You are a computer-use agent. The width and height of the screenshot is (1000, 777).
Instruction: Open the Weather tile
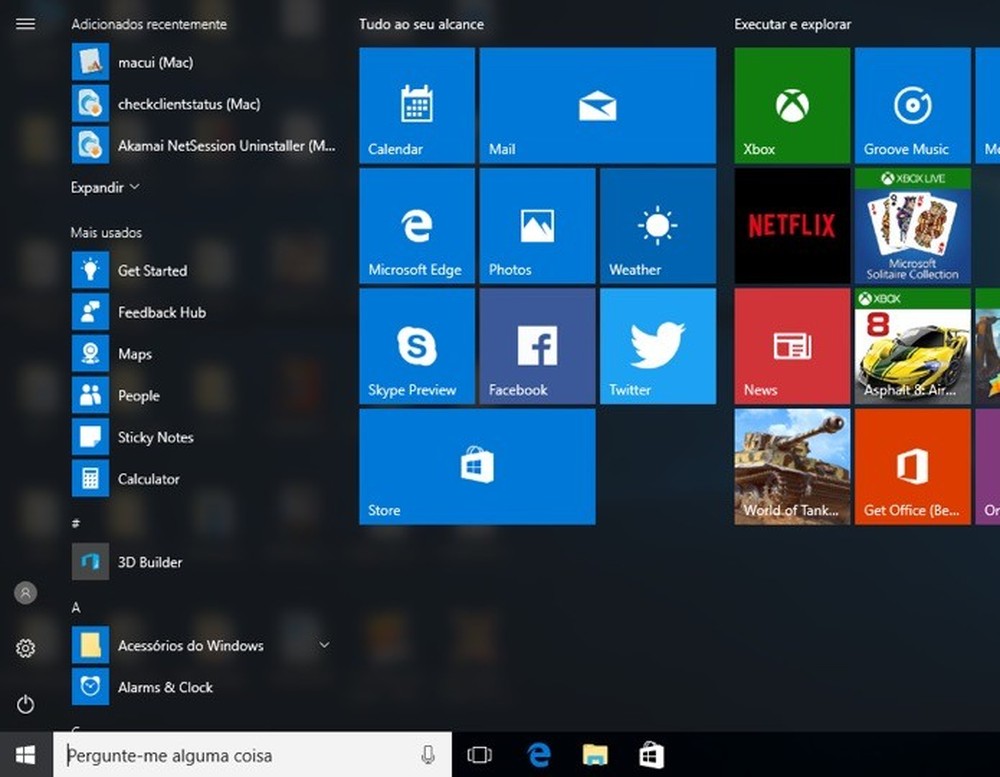(657, 225)
